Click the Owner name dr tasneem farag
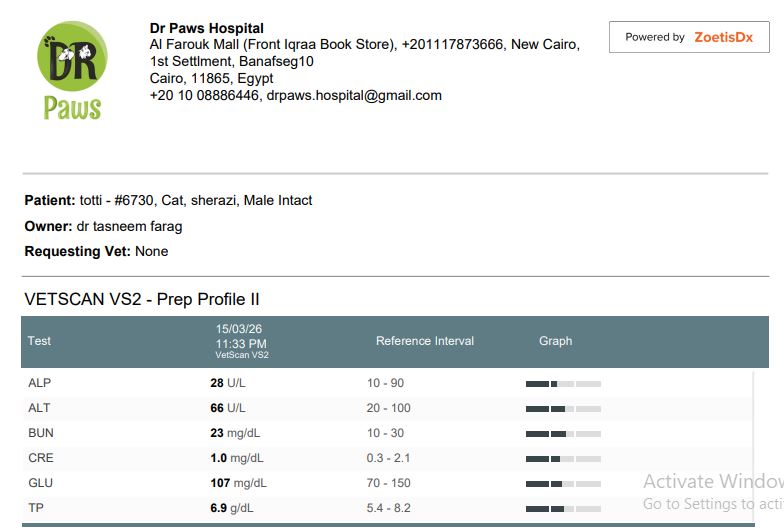Screen dimensions: 784x527 (x=129, y=226)
